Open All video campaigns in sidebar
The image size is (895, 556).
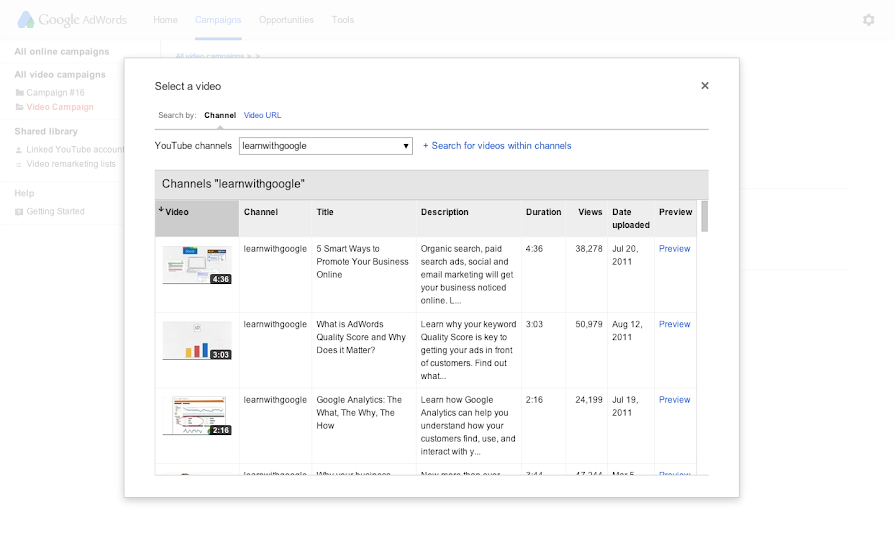click(x=60, y=75)
